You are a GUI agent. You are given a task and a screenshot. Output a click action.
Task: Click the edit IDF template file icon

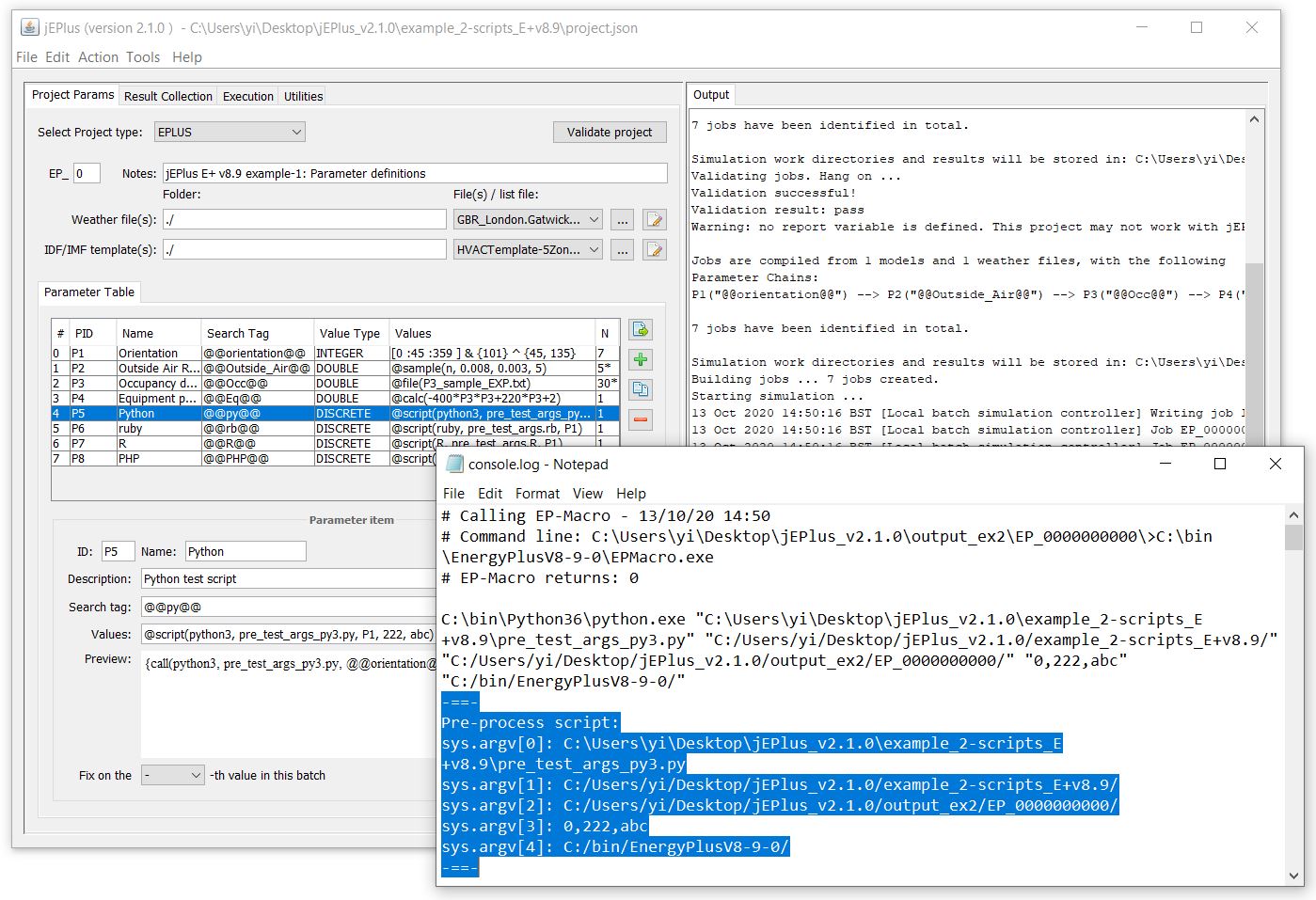[655, 250]
